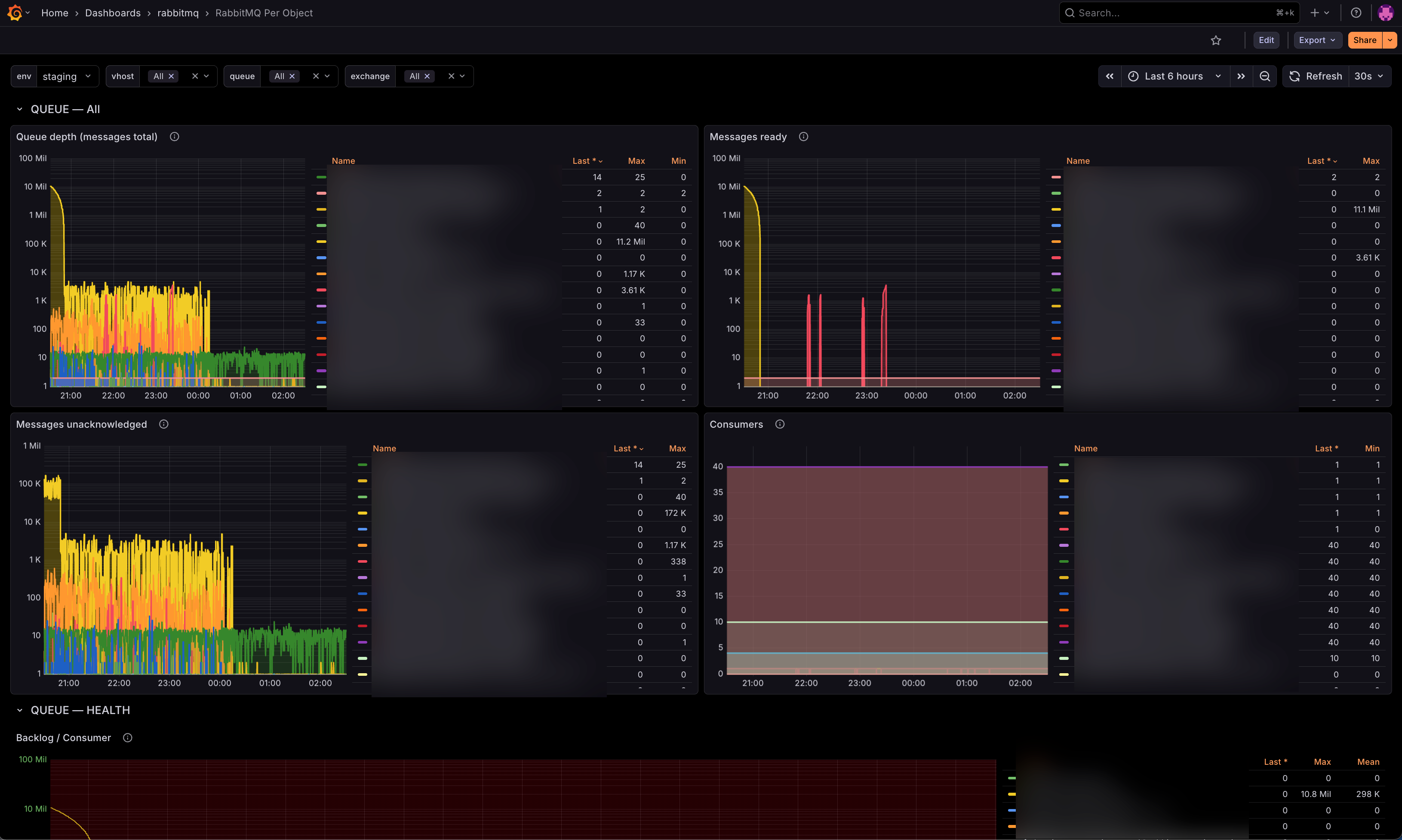Sort Consumers legend by Min column
The width and height of the screenshot is (1402, 840).
1372,448
